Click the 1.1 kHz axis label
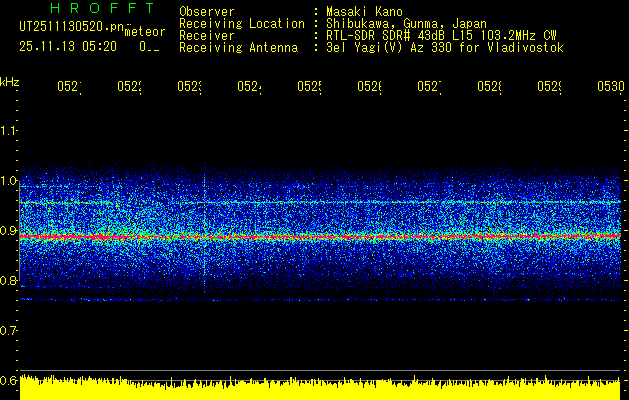Viewport: 629px width, 400px height. (x=8, y=130)
